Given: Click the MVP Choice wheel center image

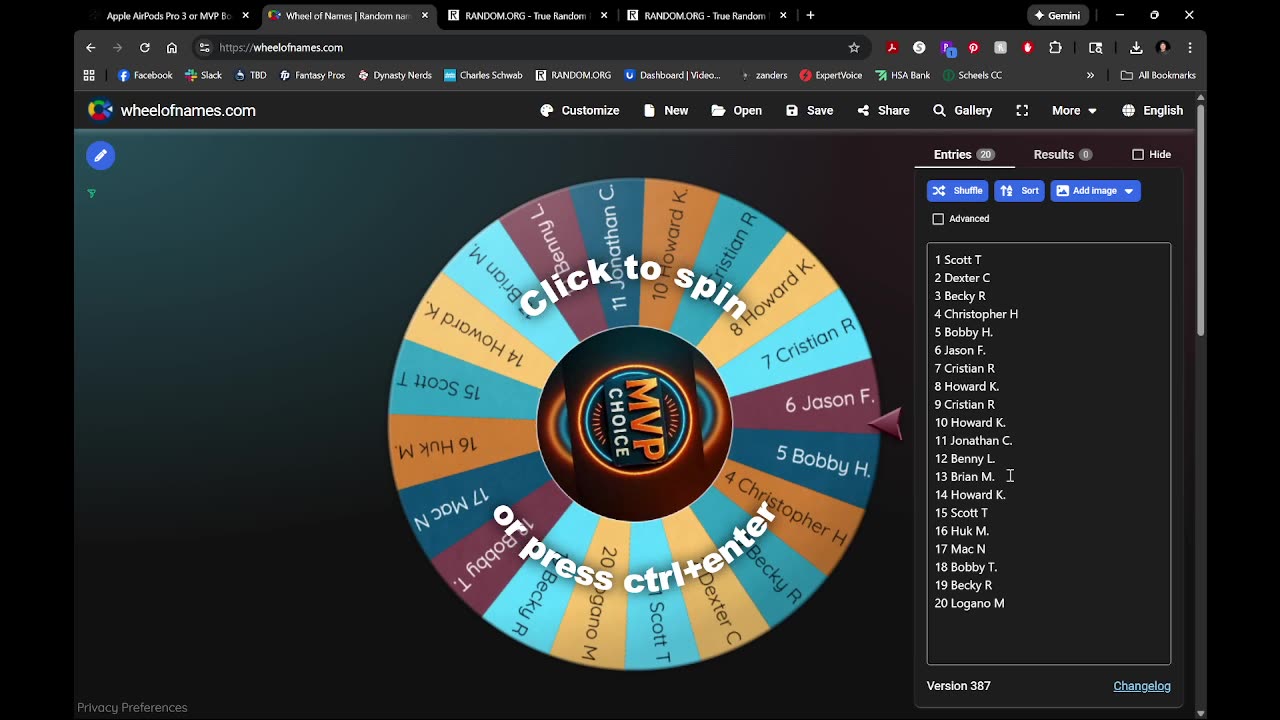Looking at the screenshot, I should click(x=635, y=423).
